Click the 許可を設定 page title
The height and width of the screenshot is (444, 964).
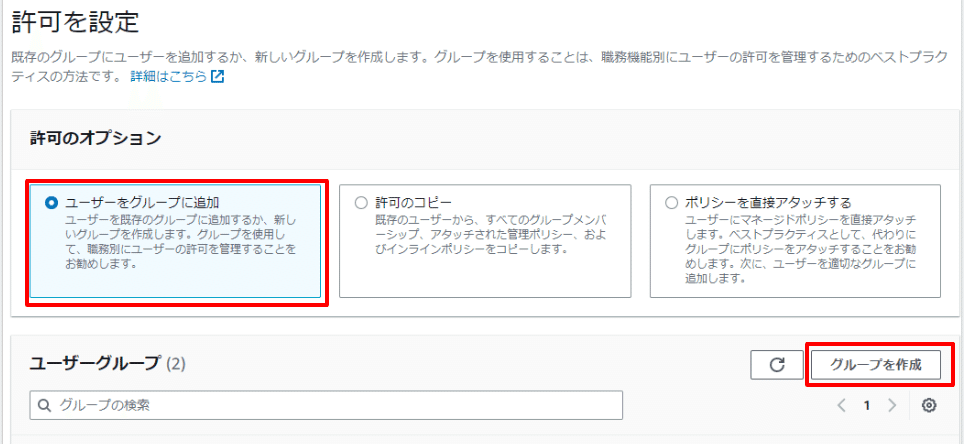76,23
